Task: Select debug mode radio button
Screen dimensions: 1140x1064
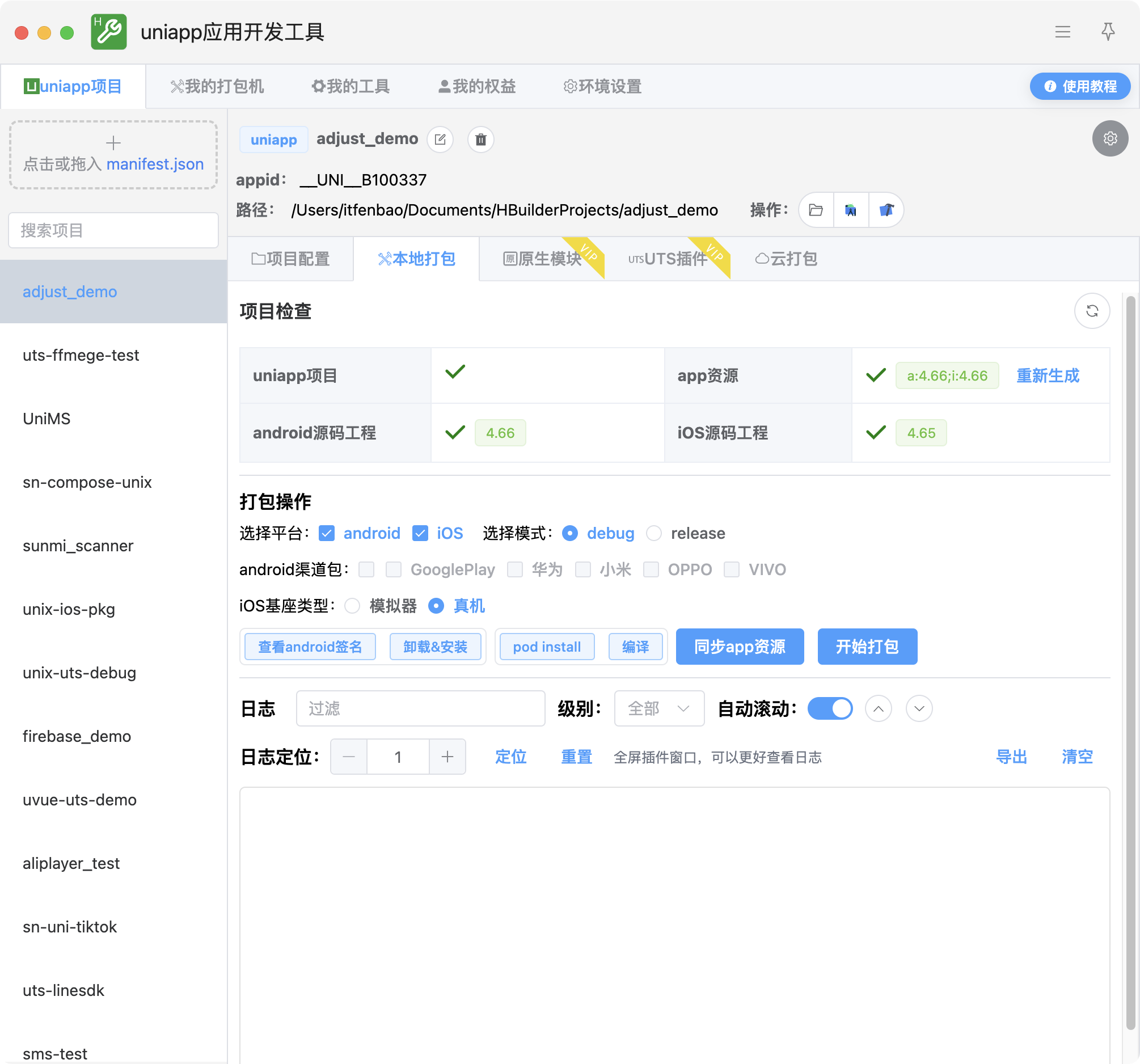Action: pyautogui.click(x=570, y=534)
